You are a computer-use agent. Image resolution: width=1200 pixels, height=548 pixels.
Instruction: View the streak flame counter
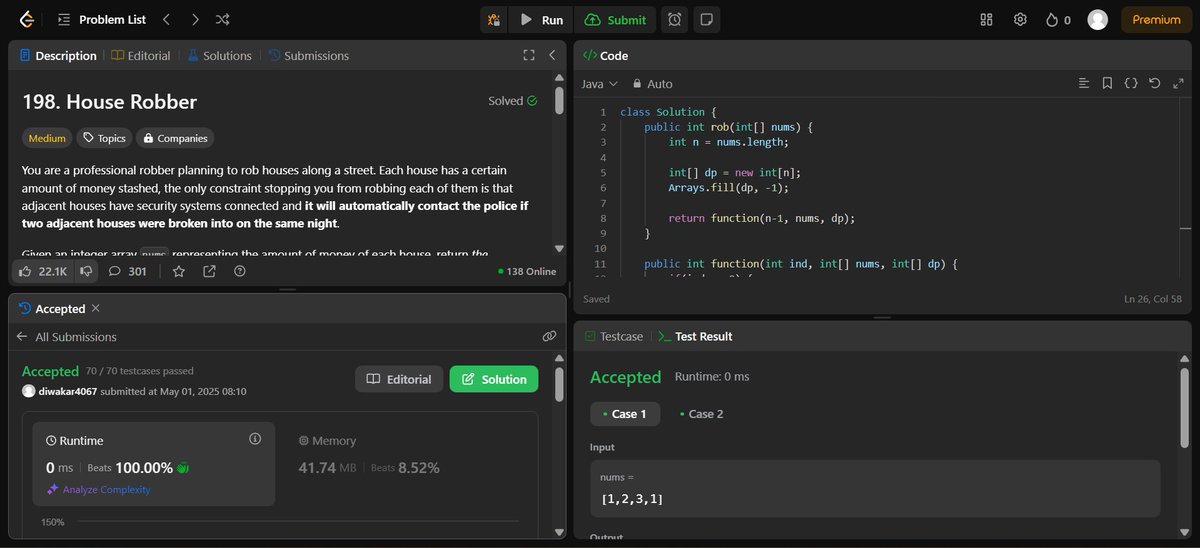(1058, 20)
